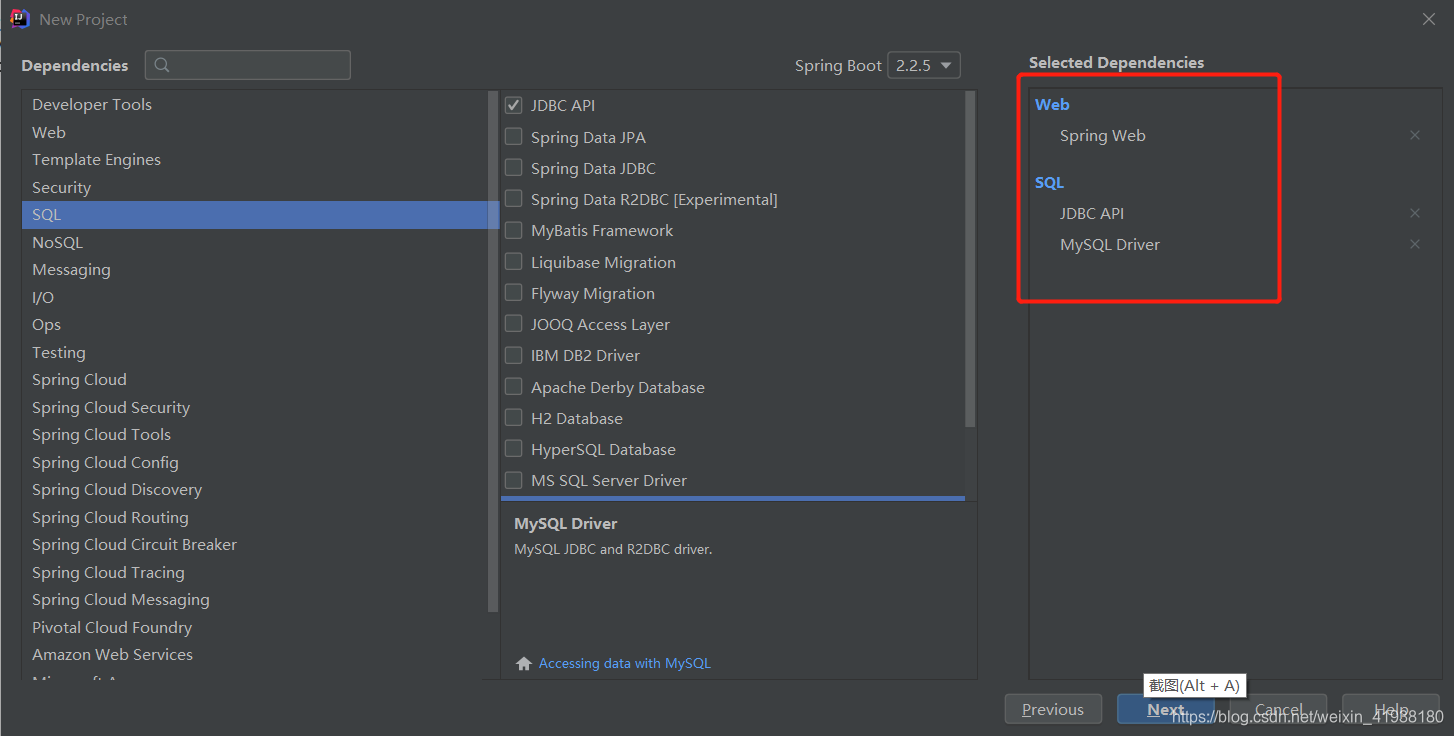Viewport: 1454px width, 736px height.
Task: Select the Web category in the list
Action: 254,132
